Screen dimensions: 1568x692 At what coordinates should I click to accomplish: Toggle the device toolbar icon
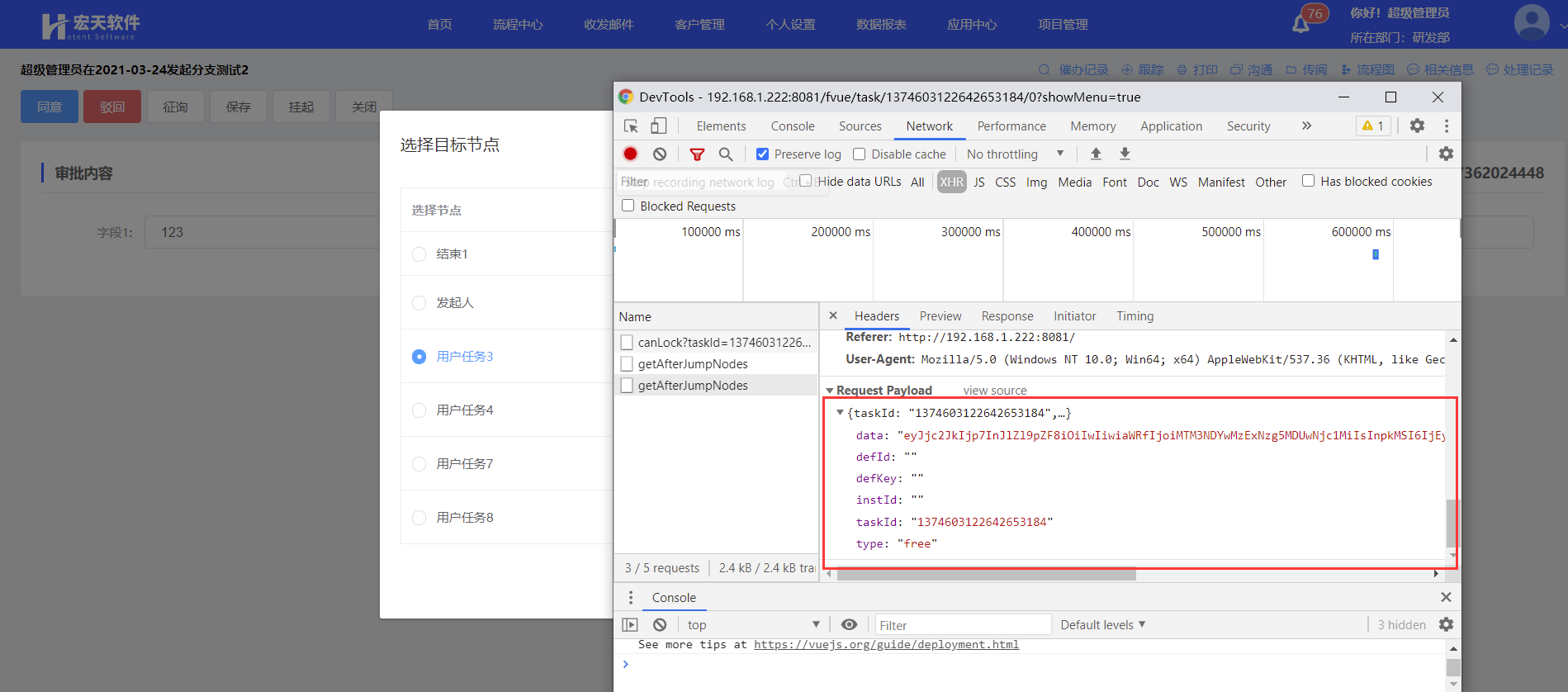[x=658, y=126]
